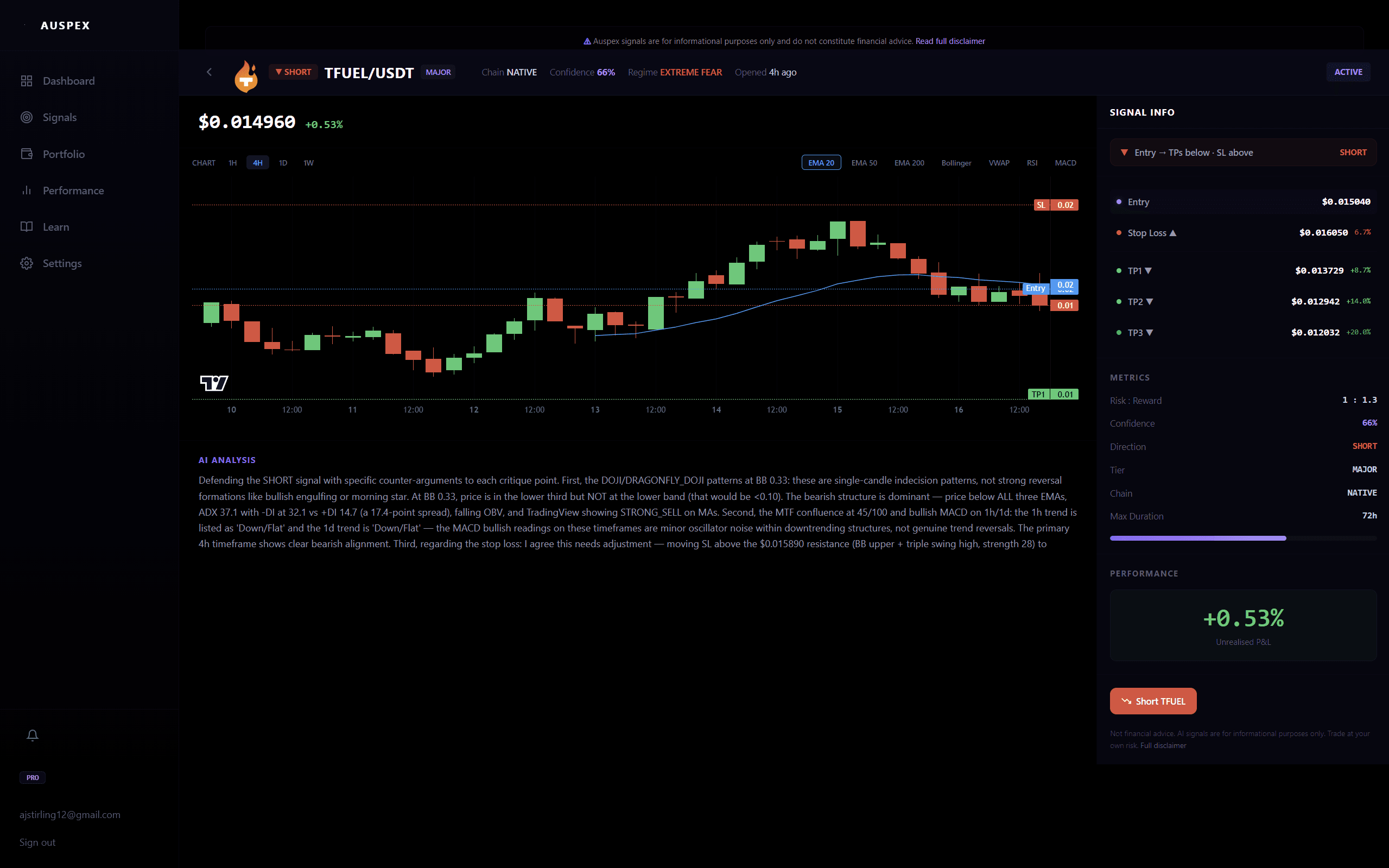Show the RSI indicator
This screenshot has height=868, width=1389.
[x=1032, y=162]
